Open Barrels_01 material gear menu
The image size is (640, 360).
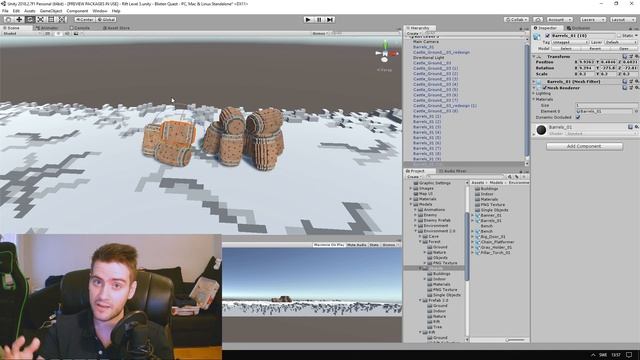coord(636,127)
